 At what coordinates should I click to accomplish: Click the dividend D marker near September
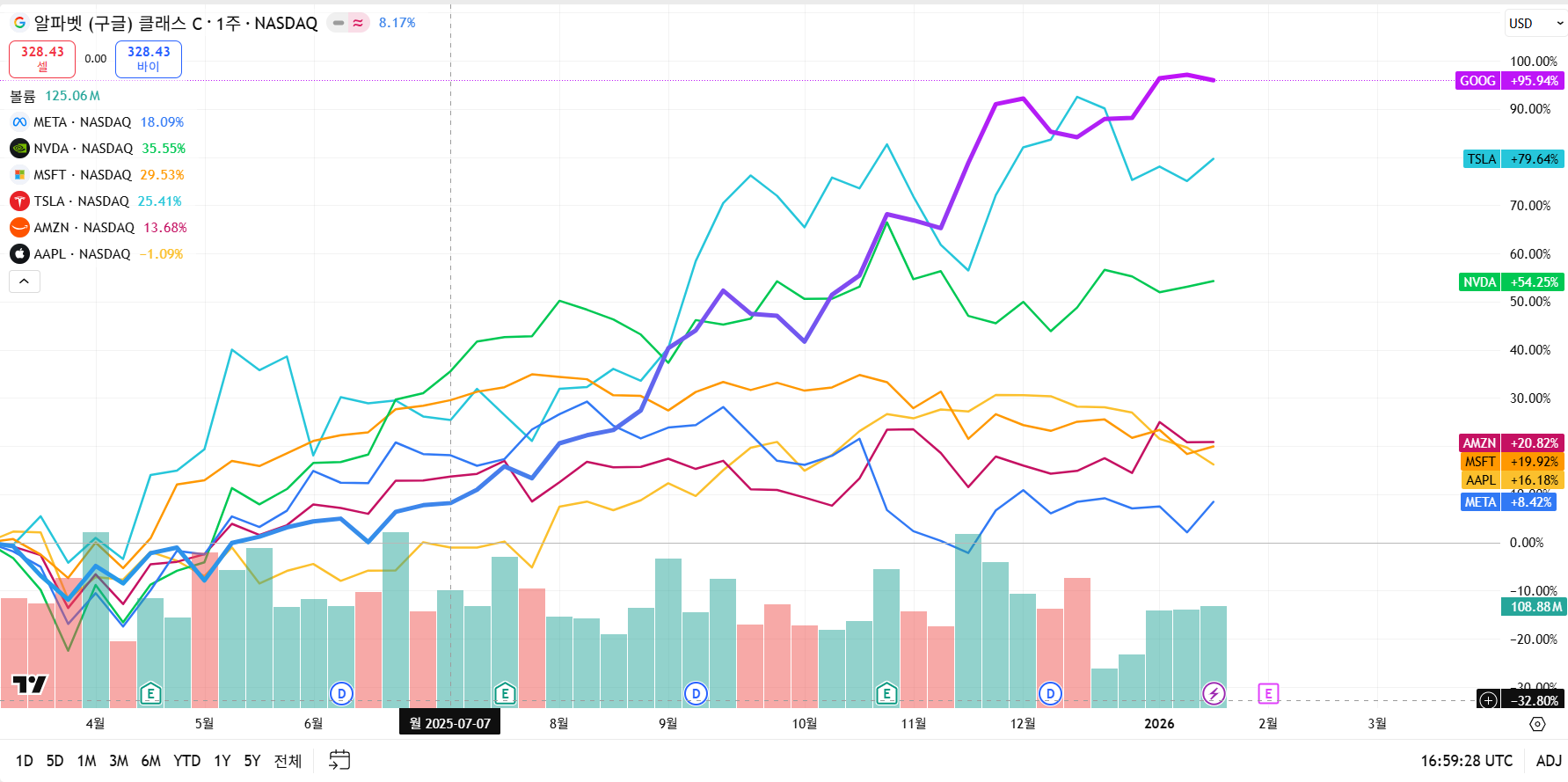pos(696,694)
